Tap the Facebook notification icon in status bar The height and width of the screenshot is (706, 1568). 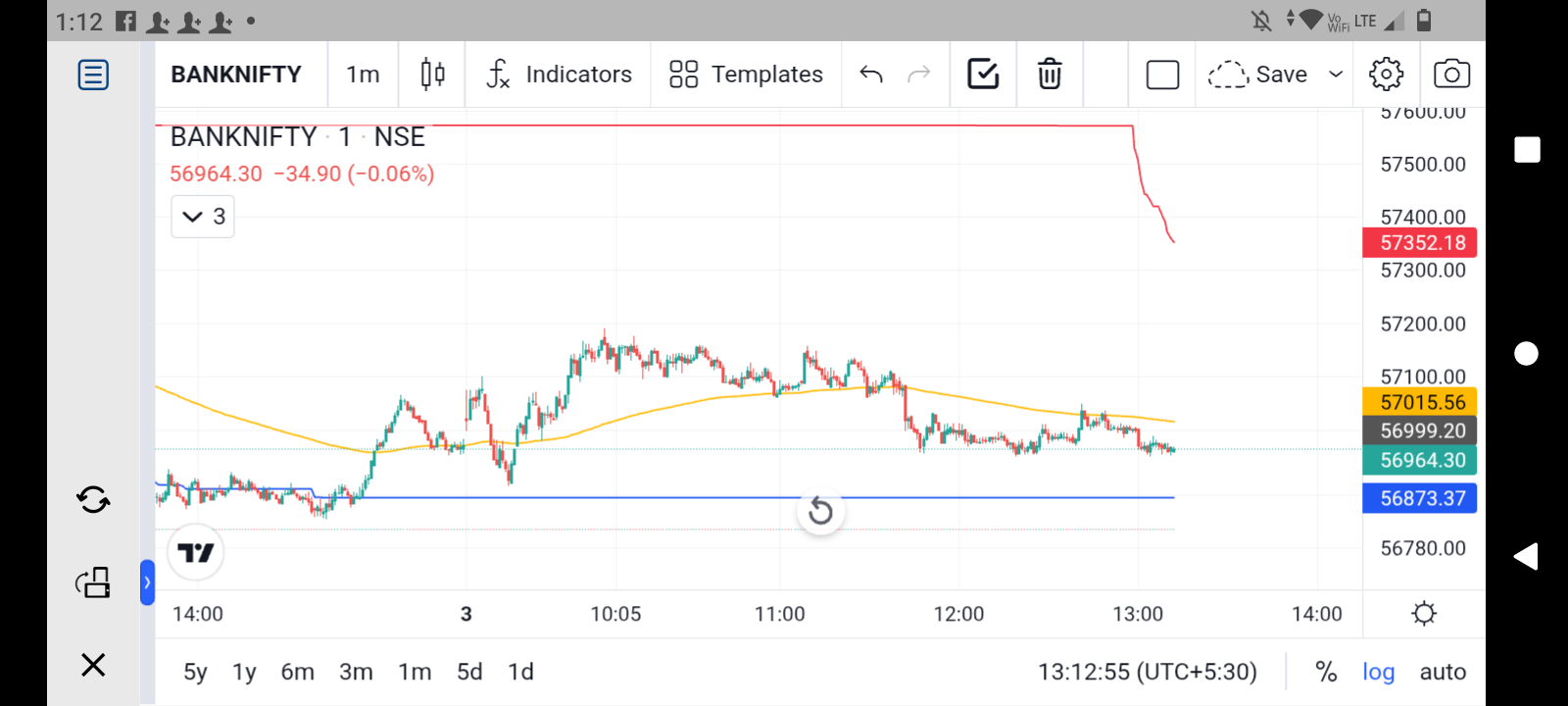click(125, 21)
